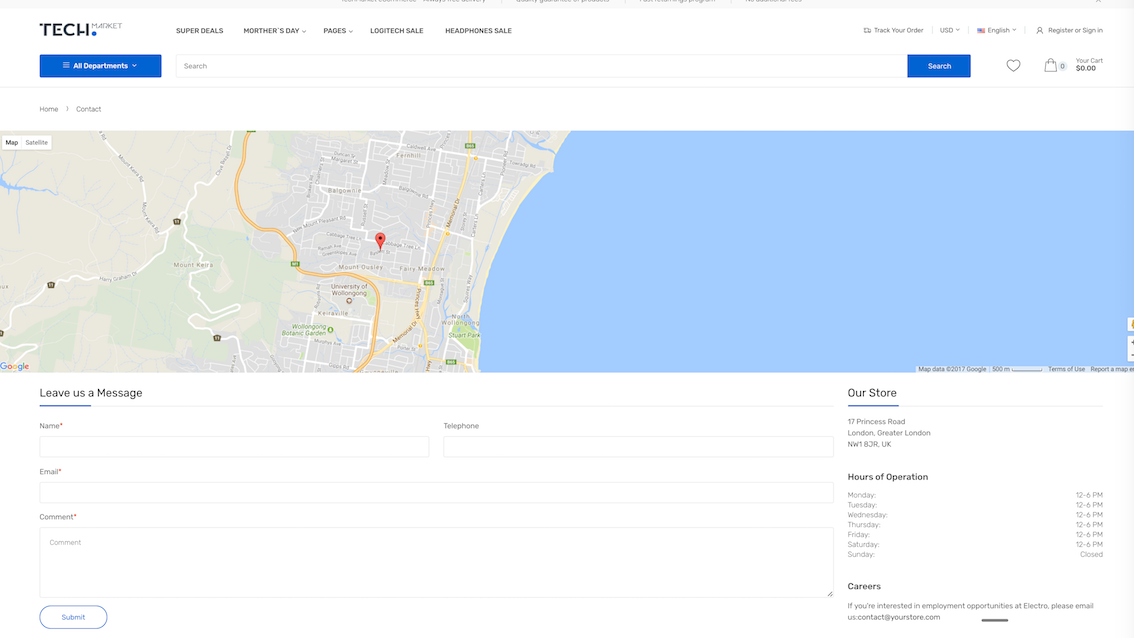Open the Pages menu dropdown

click(x=338, y=31)
